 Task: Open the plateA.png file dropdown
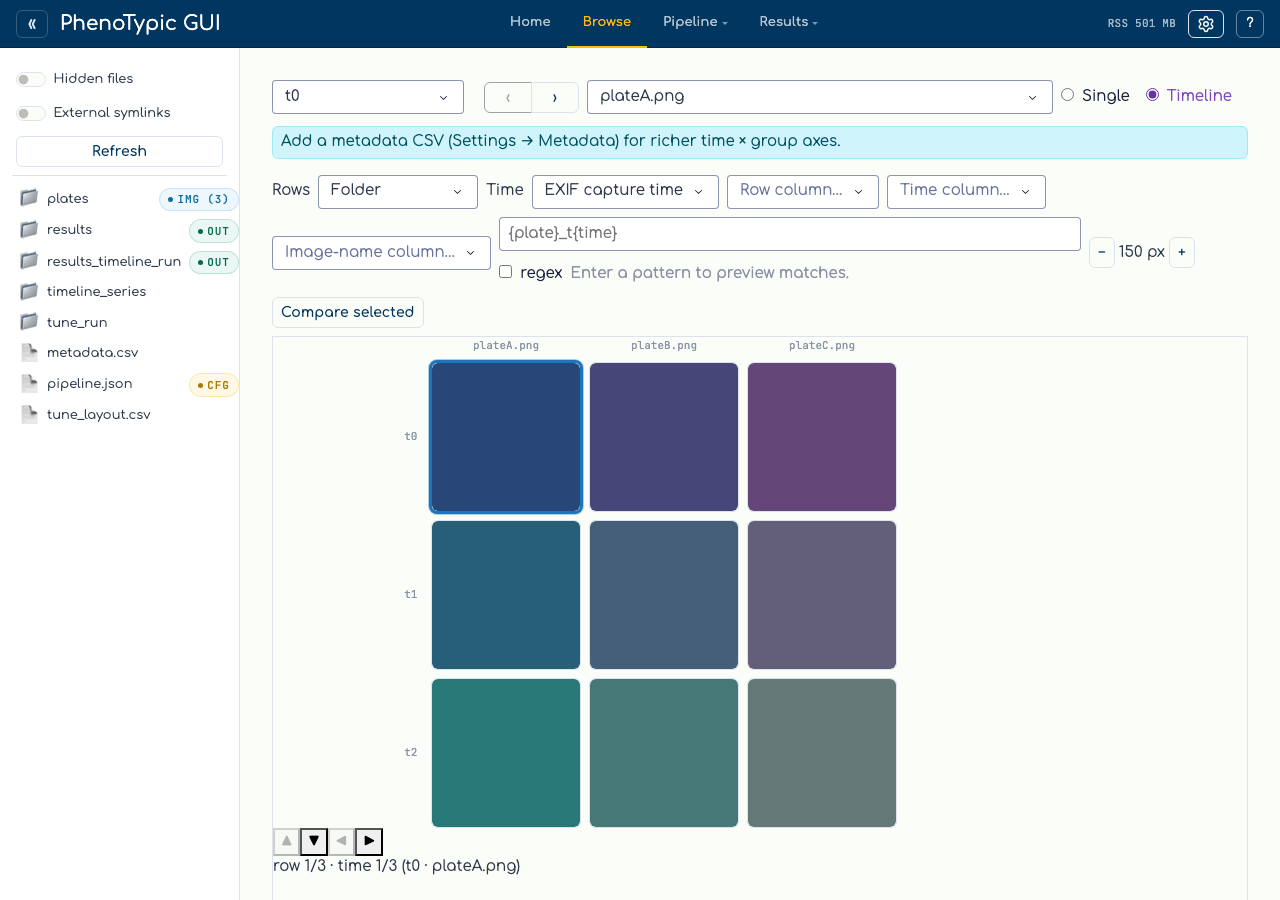820,97
